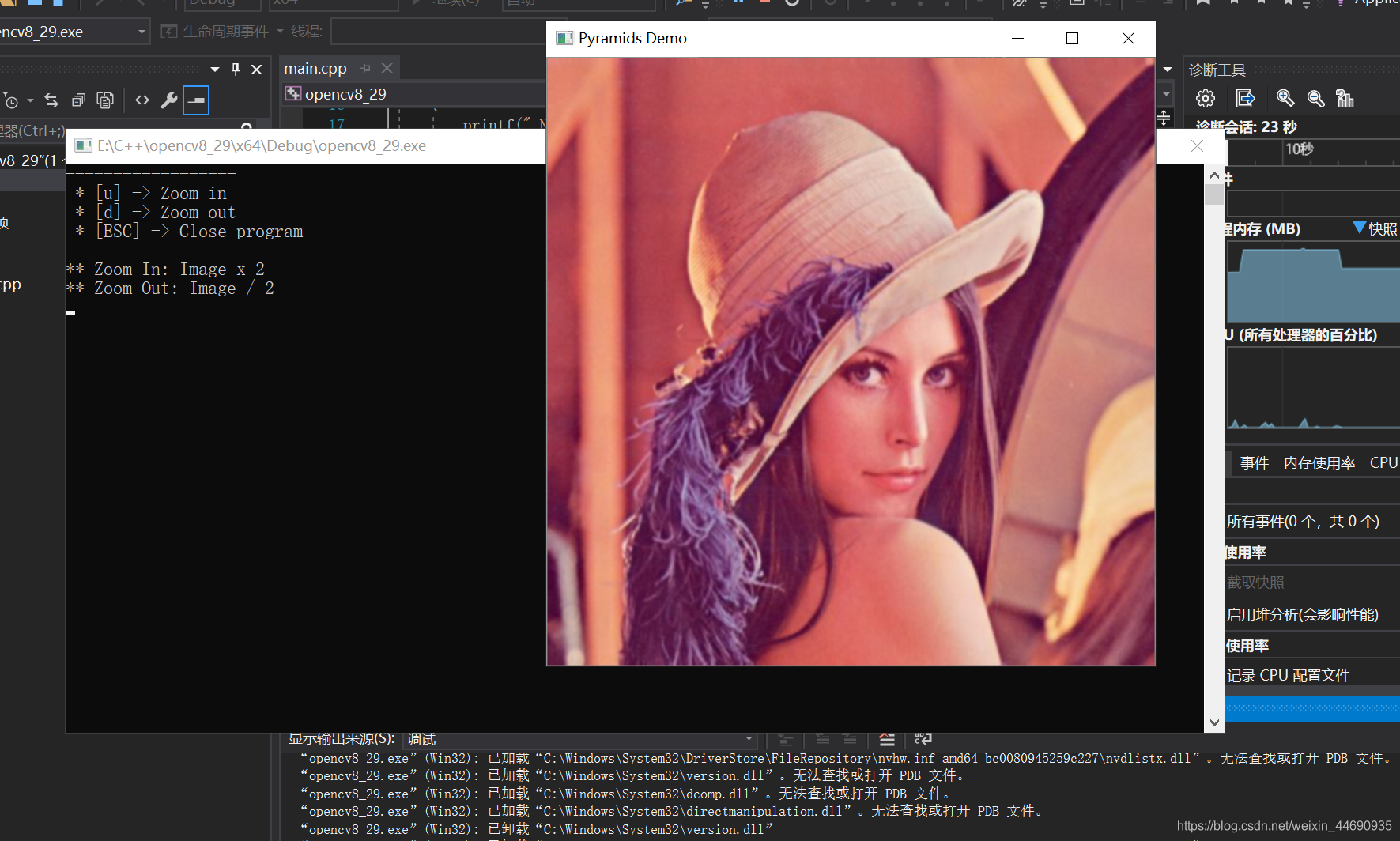Click the clear output icon in the Output toolbar
This screenshot has height=841, width=1400.
(x=887, y=739)
